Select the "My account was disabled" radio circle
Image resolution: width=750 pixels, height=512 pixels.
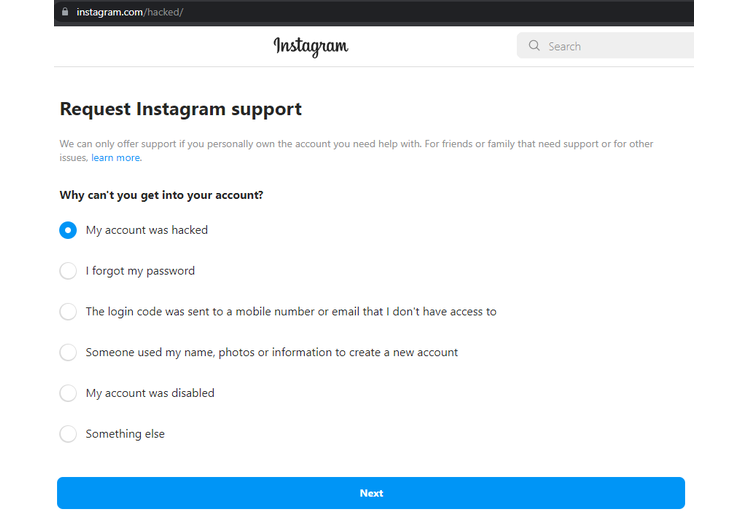coord(68,393)
